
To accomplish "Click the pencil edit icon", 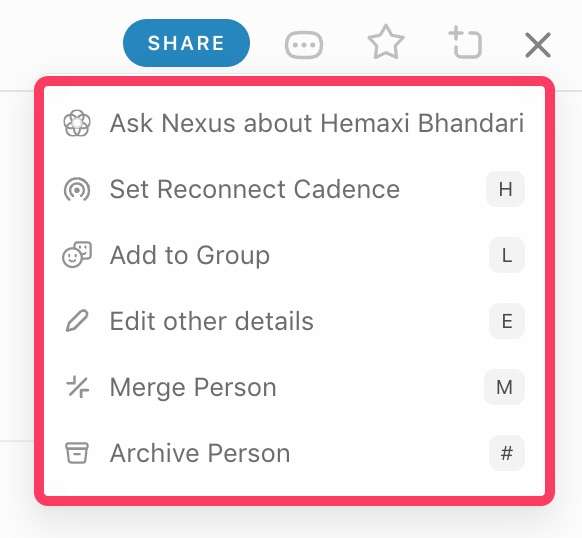I will 77,320.
